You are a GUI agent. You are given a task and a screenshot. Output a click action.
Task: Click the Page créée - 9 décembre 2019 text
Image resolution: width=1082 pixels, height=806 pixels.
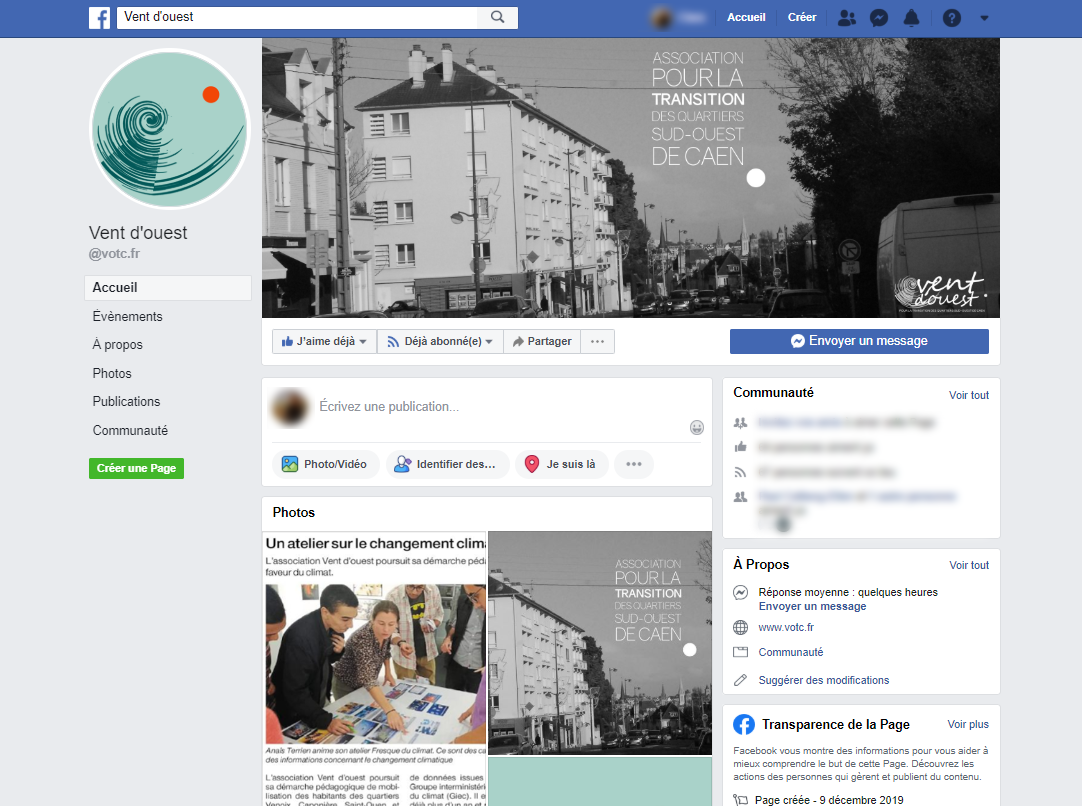point(829,800)
